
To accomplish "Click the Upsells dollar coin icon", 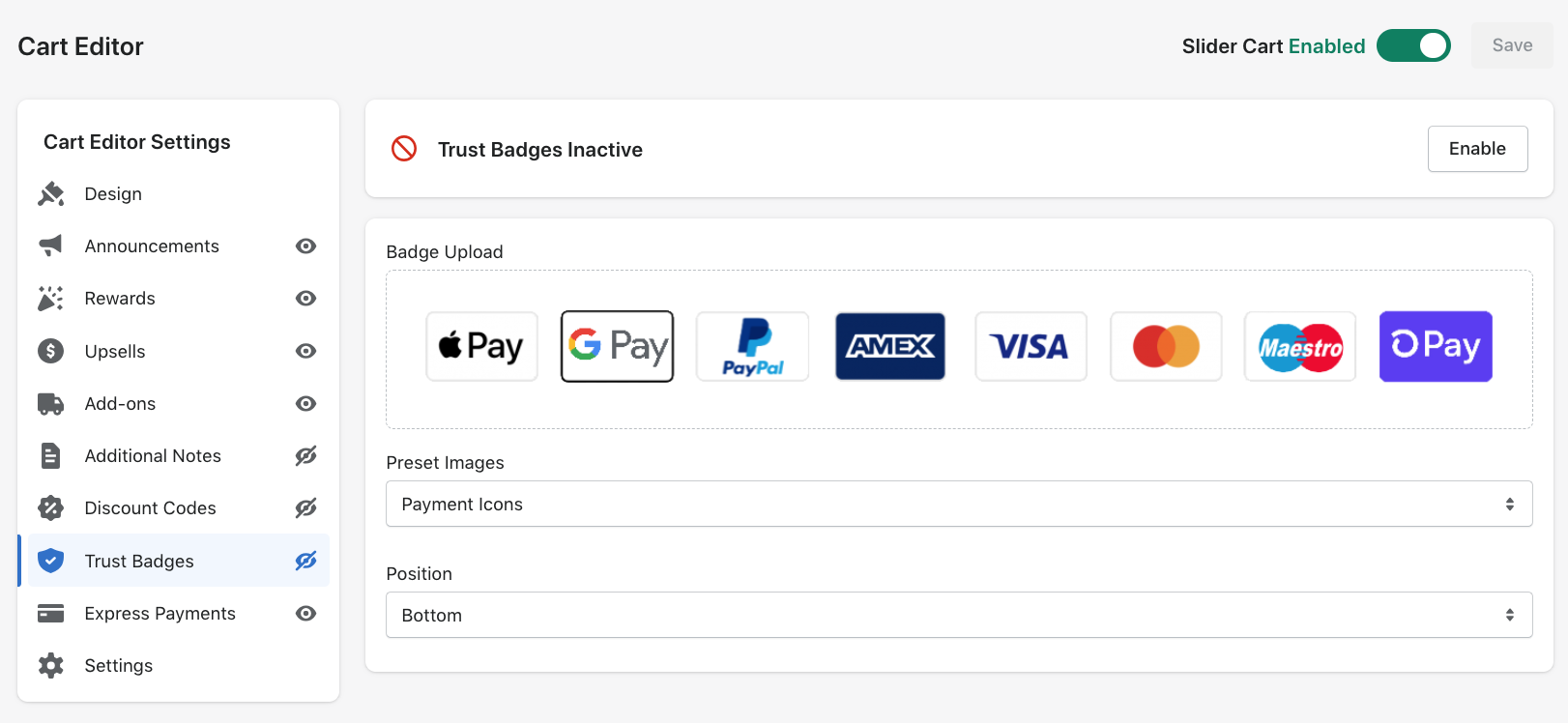I will point(51,351).
